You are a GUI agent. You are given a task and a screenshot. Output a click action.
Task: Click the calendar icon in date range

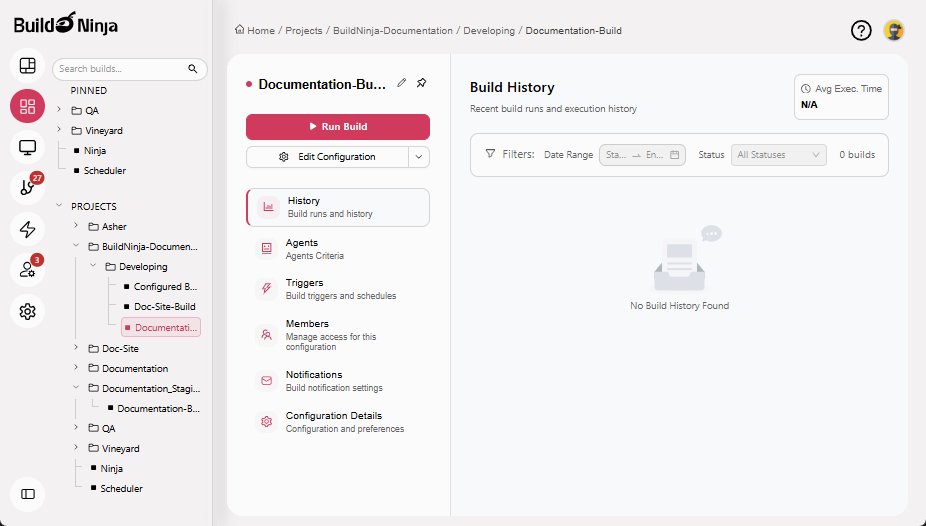(674, 155)
